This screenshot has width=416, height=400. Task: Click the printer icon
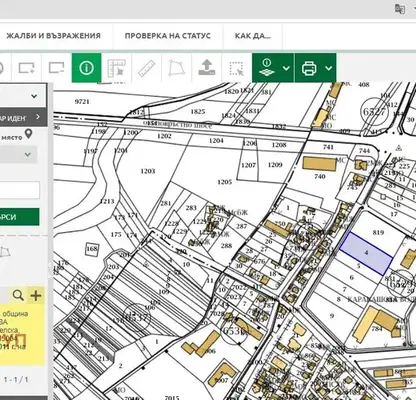(x=309, y=68)
